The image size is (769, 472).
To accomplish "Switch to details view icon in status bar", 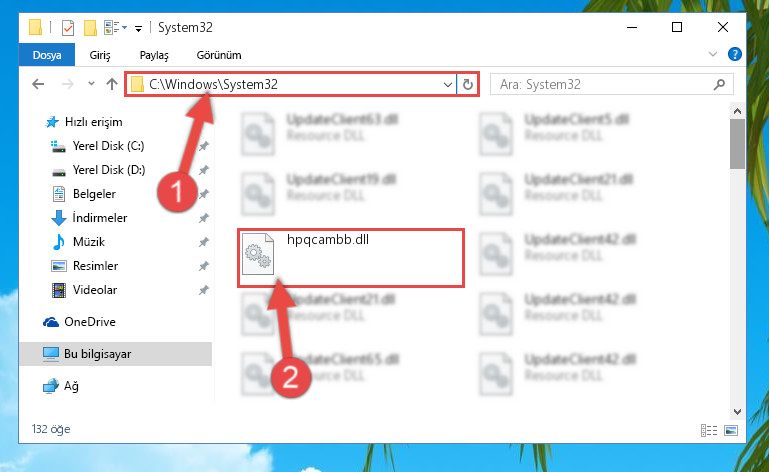I will (x=709, y=430).
